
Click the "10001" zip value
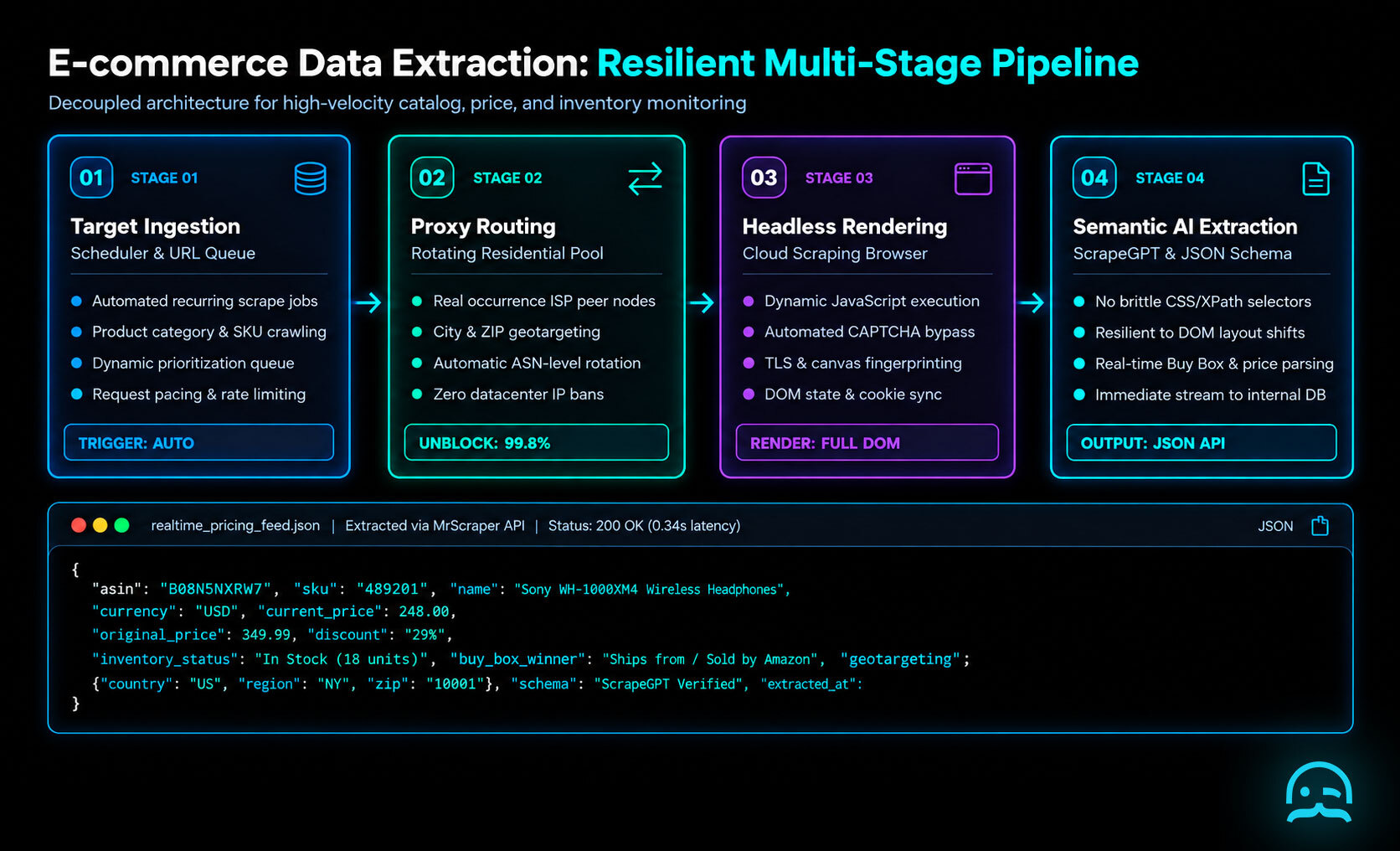pos(455,683)
